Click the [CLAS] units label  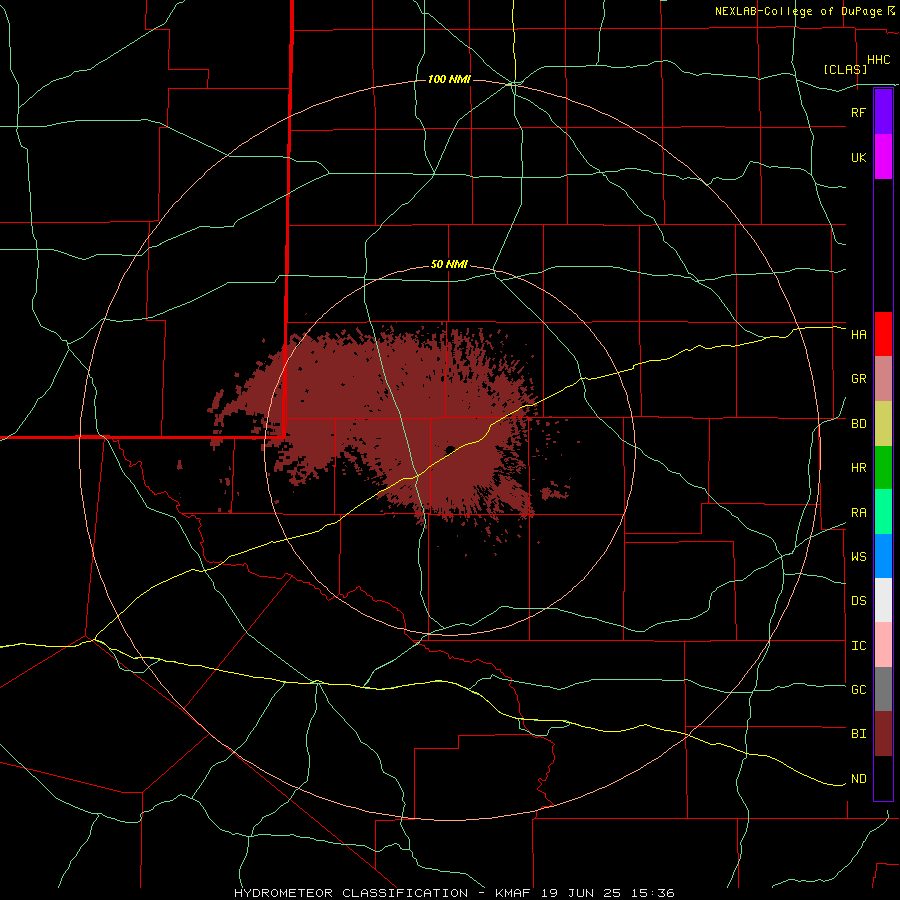845,69
